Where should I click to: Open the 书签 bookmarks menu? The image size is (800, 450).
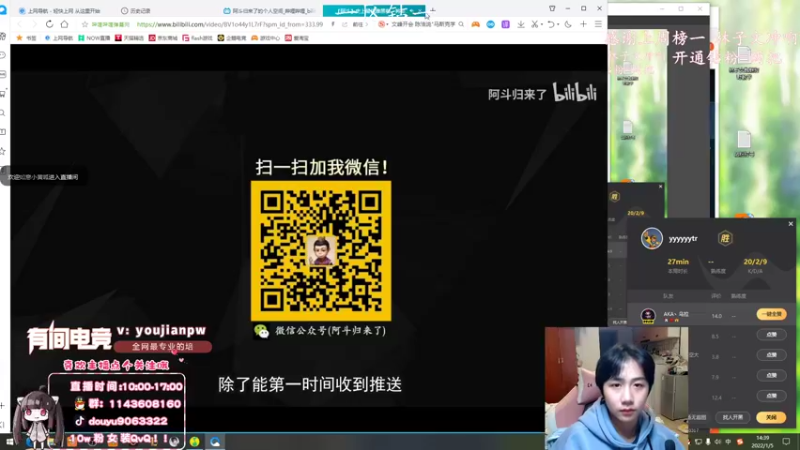pyautogui.click(x=27, y=38)
